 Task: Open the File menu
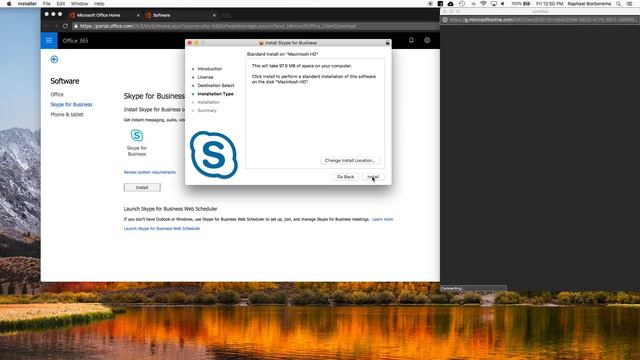click(x=47, y=4)
